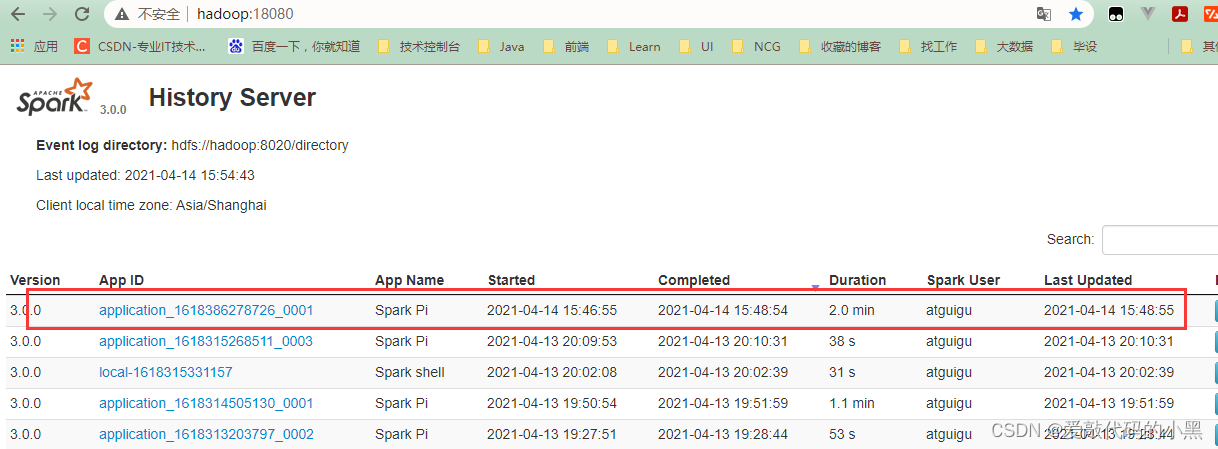Click the 31 s duration cell

tap(842, 372)
